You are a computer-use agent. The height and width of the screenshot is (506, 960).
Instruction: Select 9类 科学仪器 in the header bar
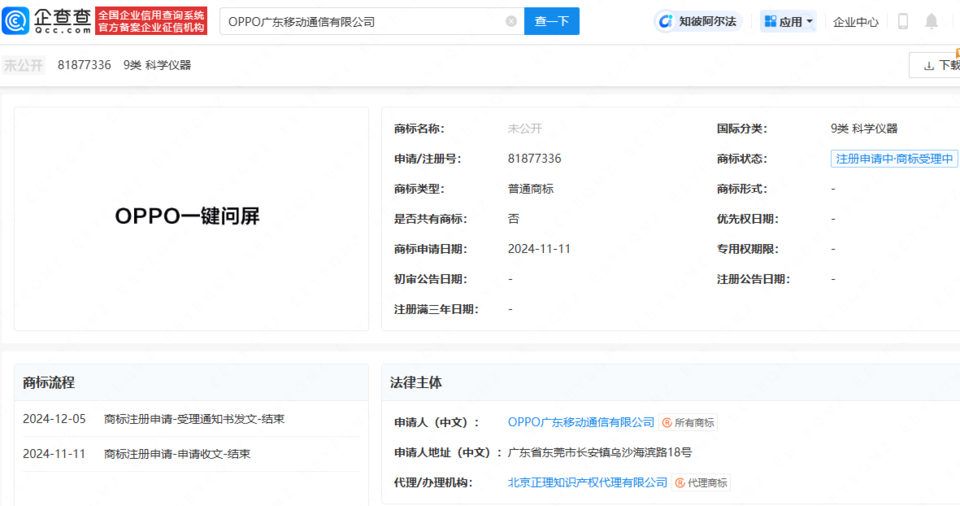click(157, 65)
